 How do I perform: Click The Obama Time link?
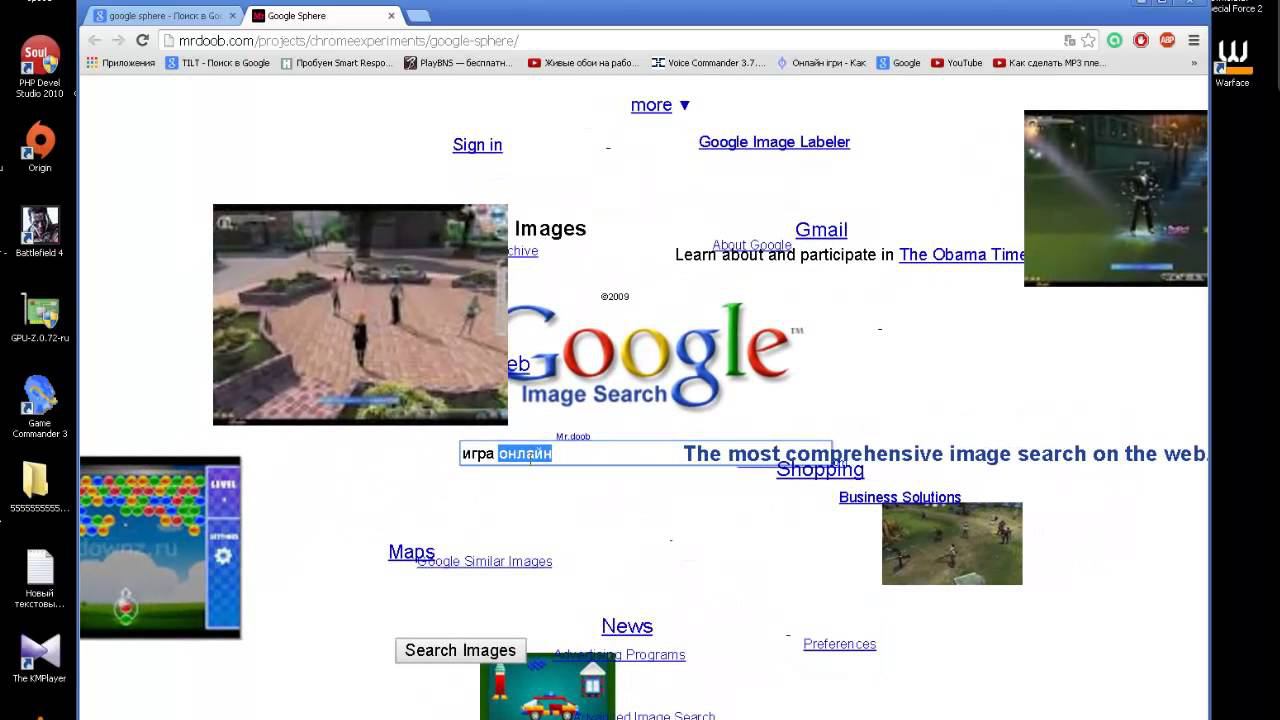coord(962,255)
